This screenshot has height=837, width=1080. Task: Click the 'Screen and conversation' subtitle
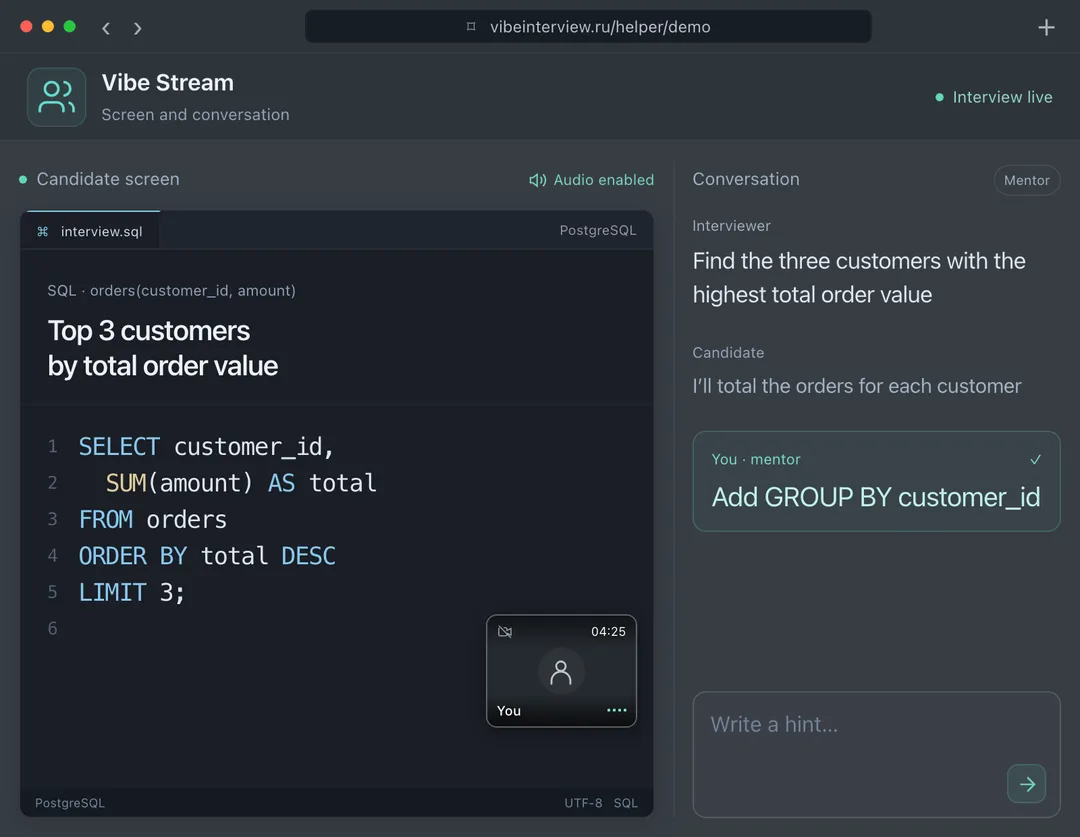click(196, 114)
